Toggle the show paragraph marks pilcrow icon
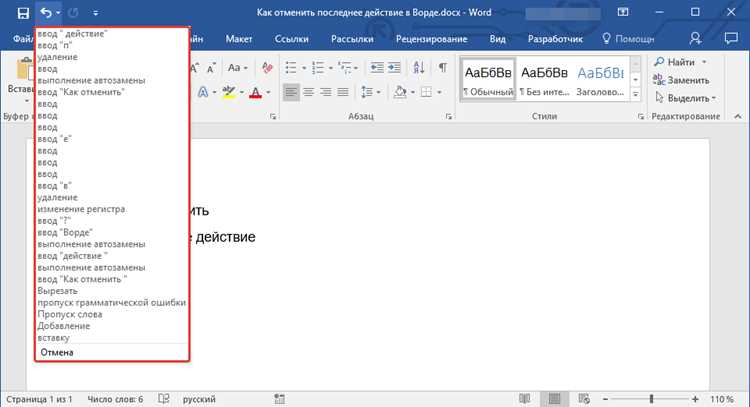 pyautogui.click(x=443, y=67)
